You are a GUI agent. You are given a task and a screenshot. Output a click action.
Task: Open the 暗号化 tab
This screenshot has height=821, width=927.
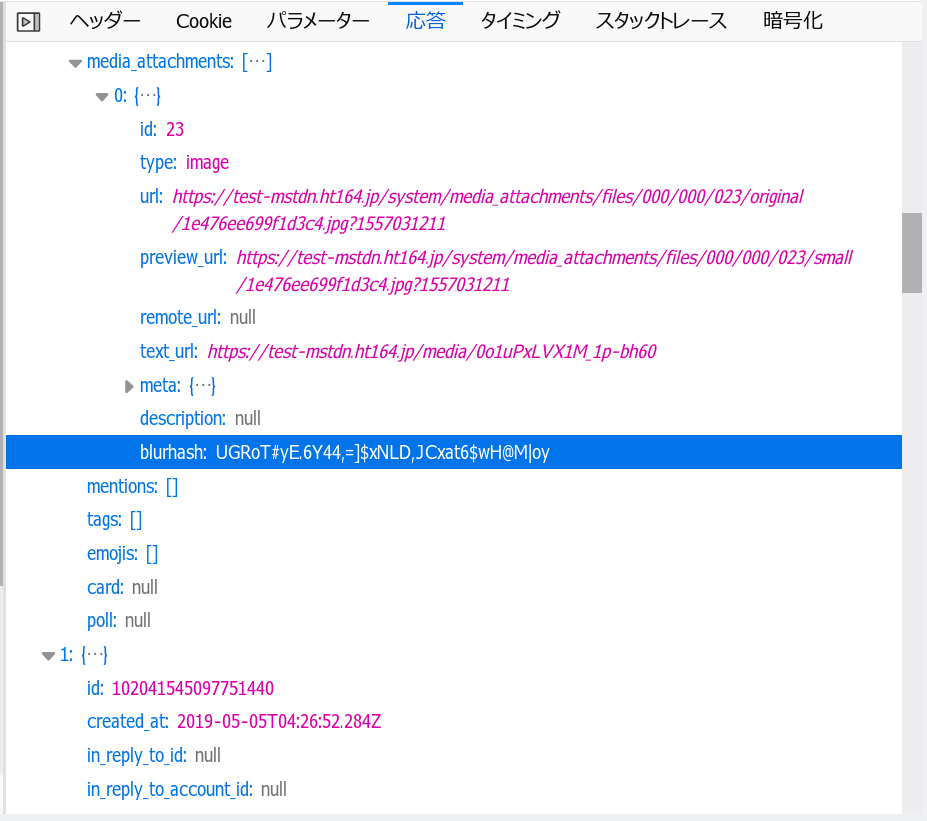coord(792,21)
